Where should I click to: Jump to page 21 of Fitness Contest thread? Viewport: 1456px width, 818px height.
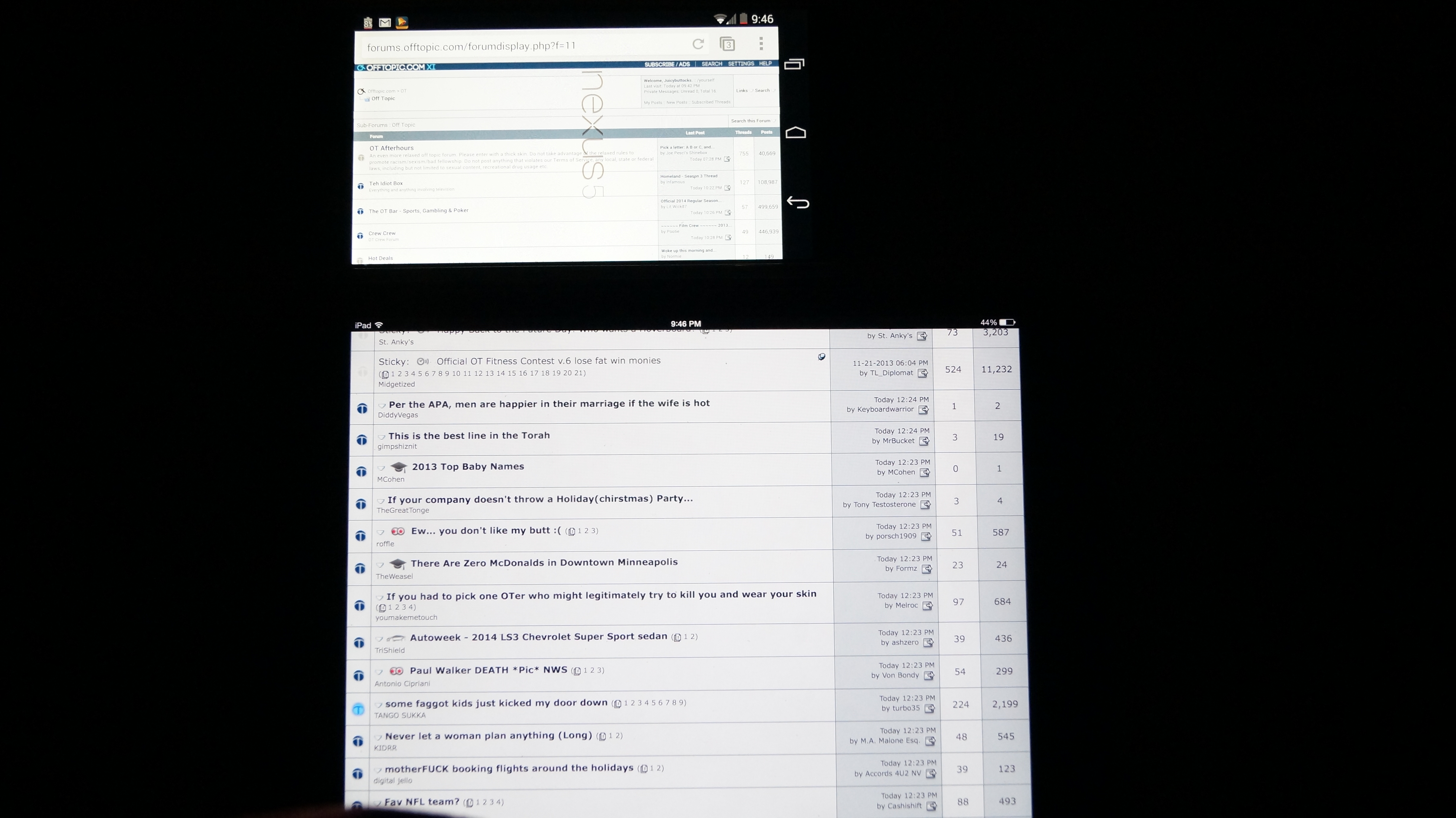point(579,373)
